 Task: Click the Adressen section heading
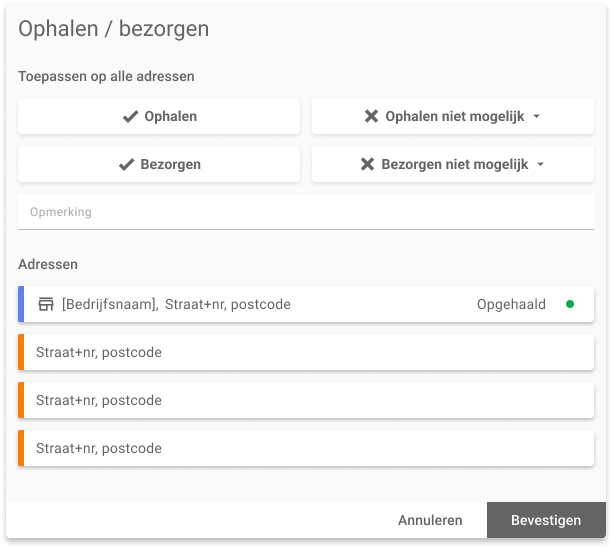click(x=48, y=264)
